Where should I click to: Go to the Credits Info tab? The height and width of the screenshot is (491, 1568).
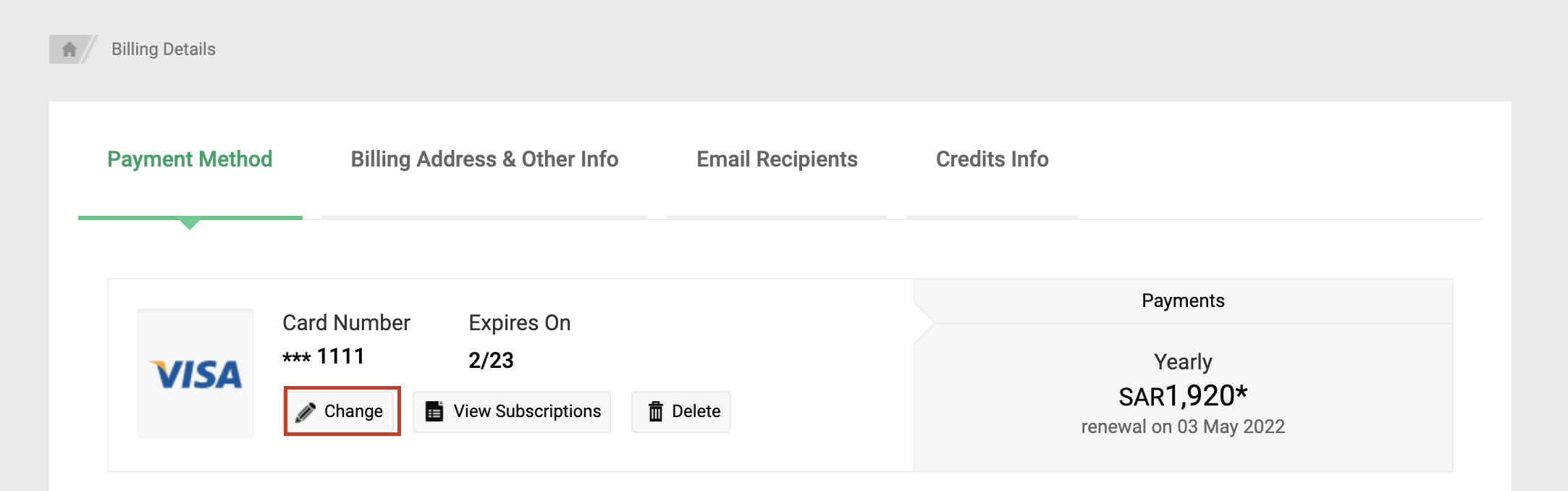pyautogui.click(x=992, y=159)
